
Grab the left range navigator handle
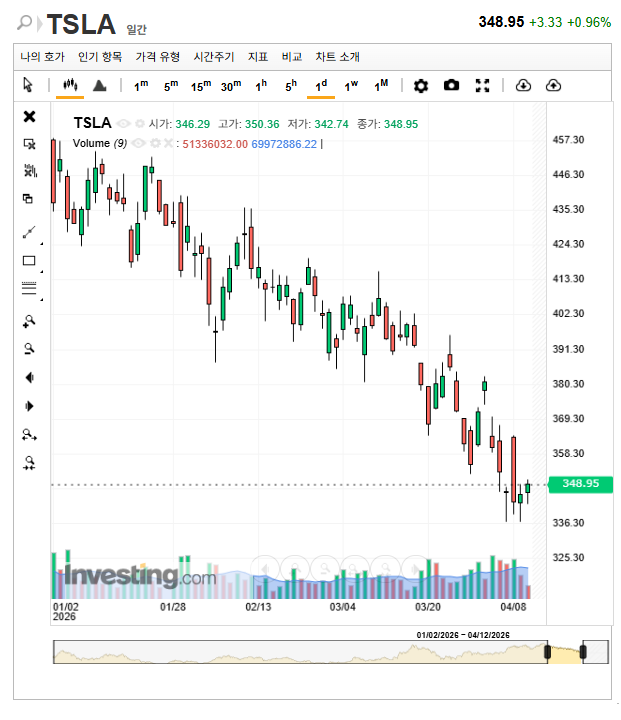(x=548, y=652)
